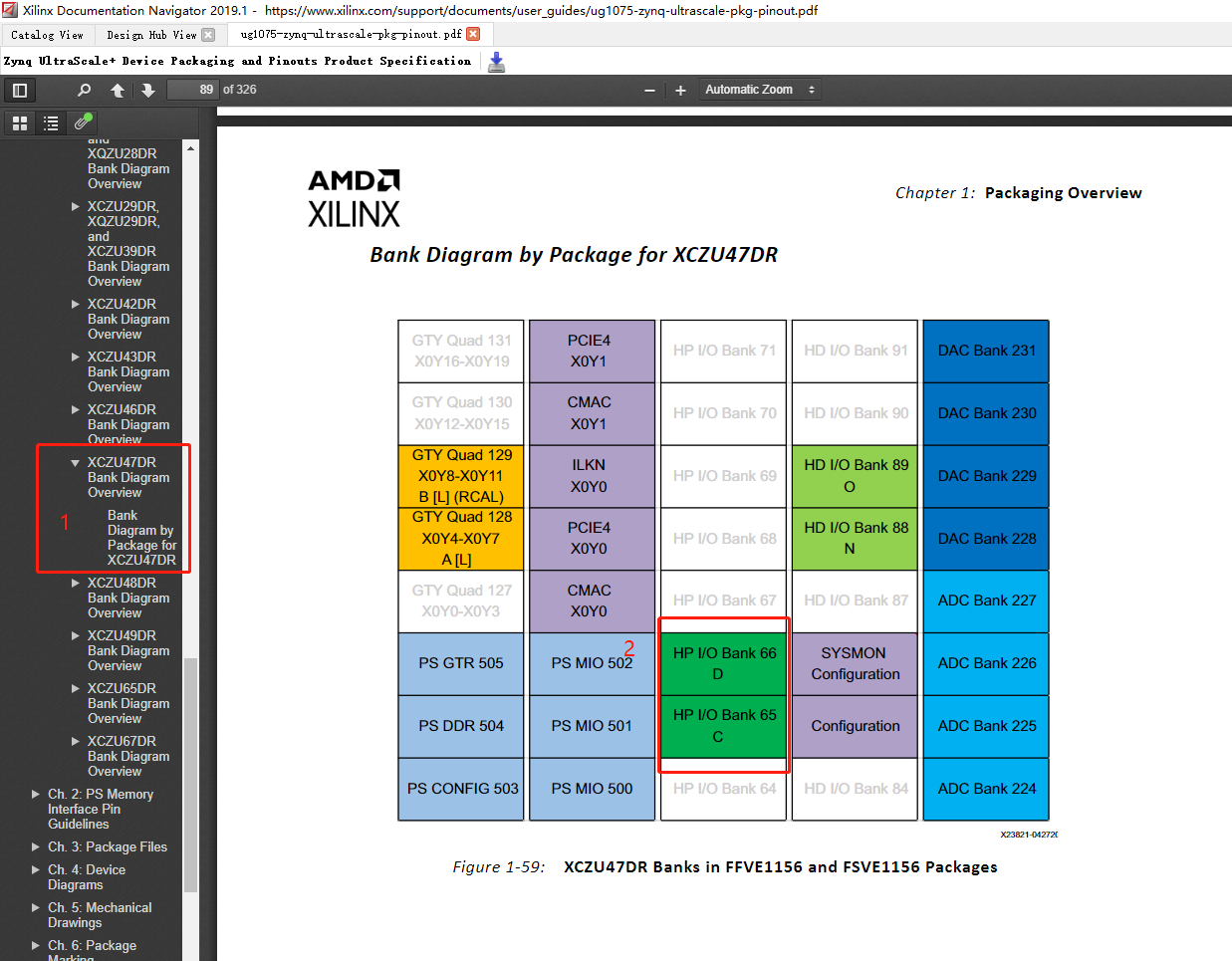Click the GTY Quad 129 cell
1232x961 pixels.
(461, 476)
